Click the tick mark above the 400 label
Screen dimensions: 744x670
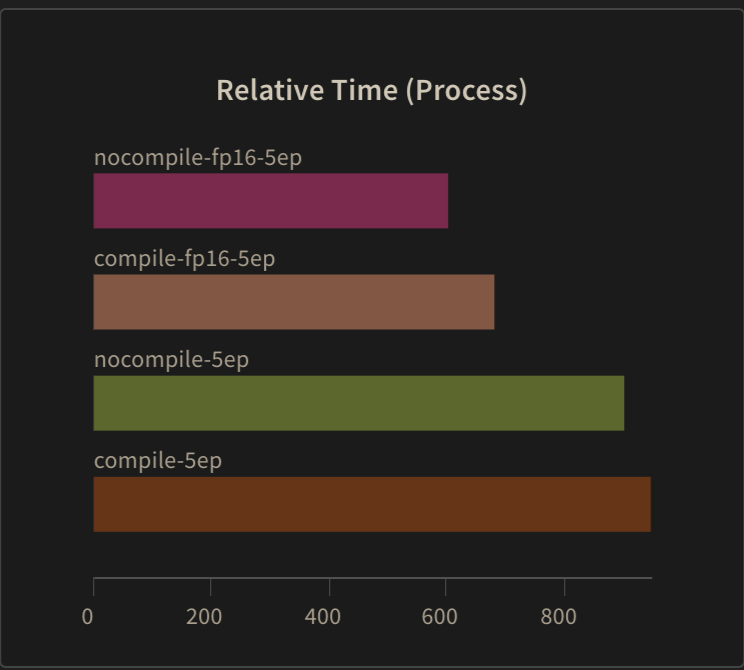pyautogui.click(x=329, y=585)
